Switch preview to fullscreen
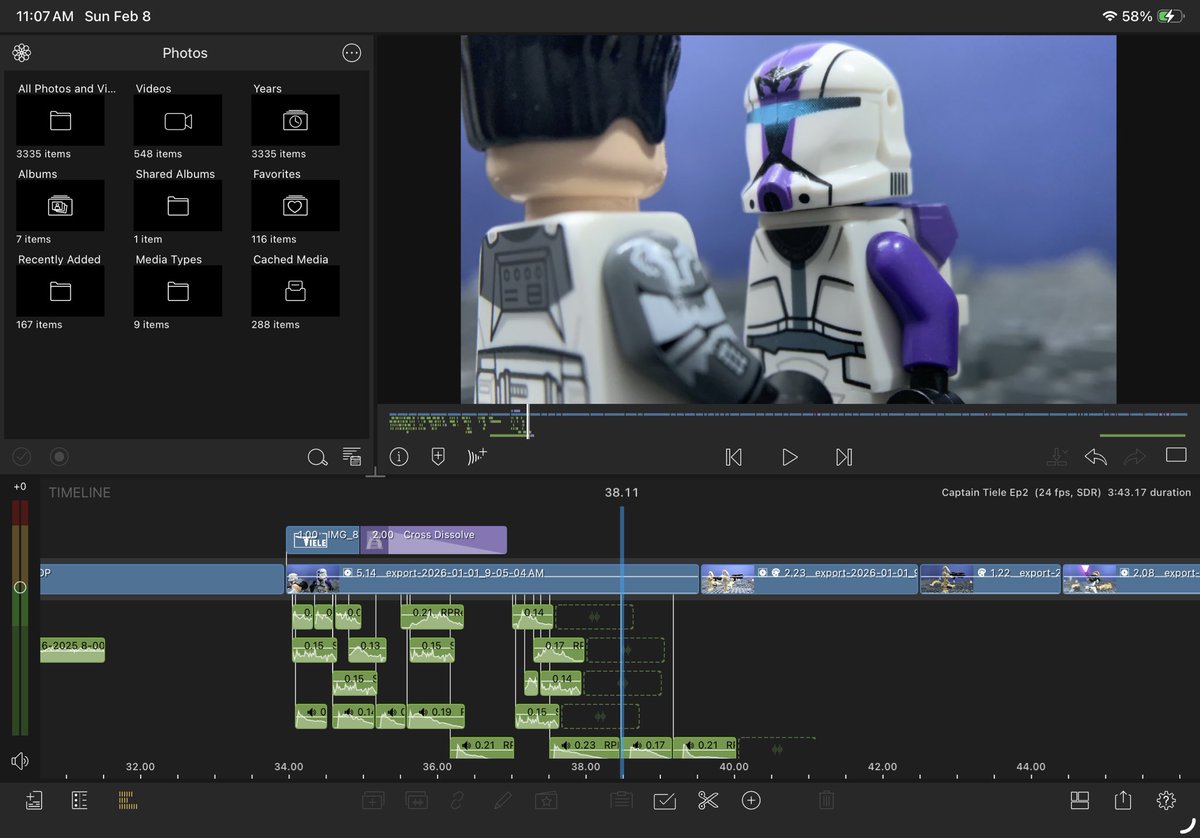Viewport: 1200px width, 838px height. [x=1176, y=456]
